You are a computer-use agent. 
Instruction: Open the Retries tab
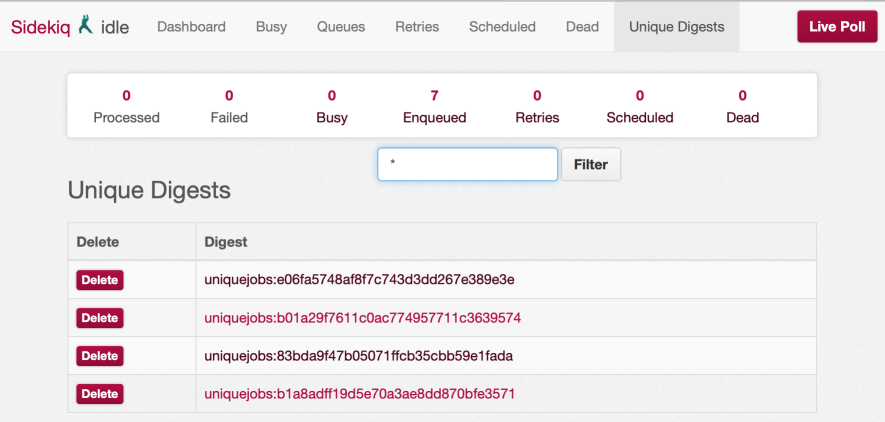tap(417, 27)
